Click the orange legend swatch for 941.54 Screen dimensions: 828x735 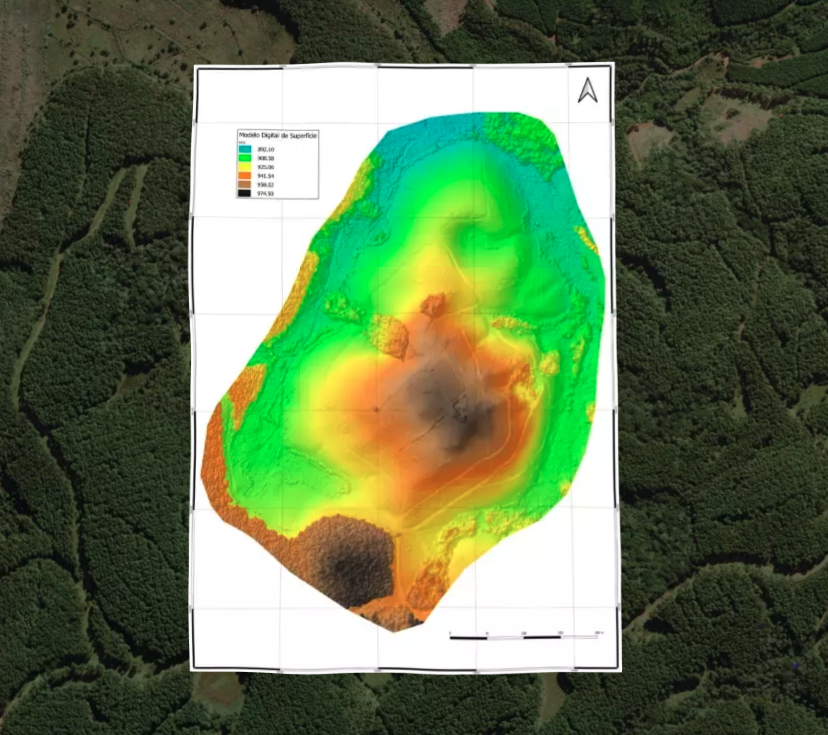point(244,176)
